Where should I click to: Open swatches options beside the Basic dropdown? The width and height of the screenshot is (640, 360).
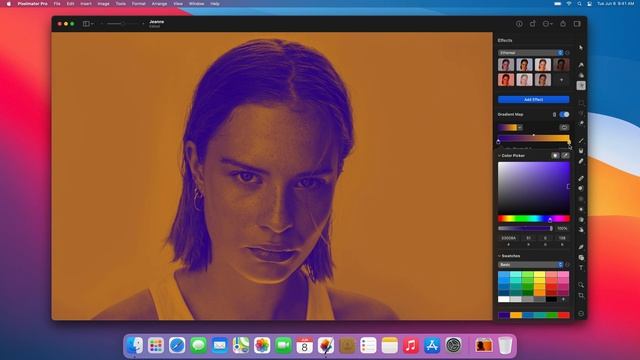(567, 264)
